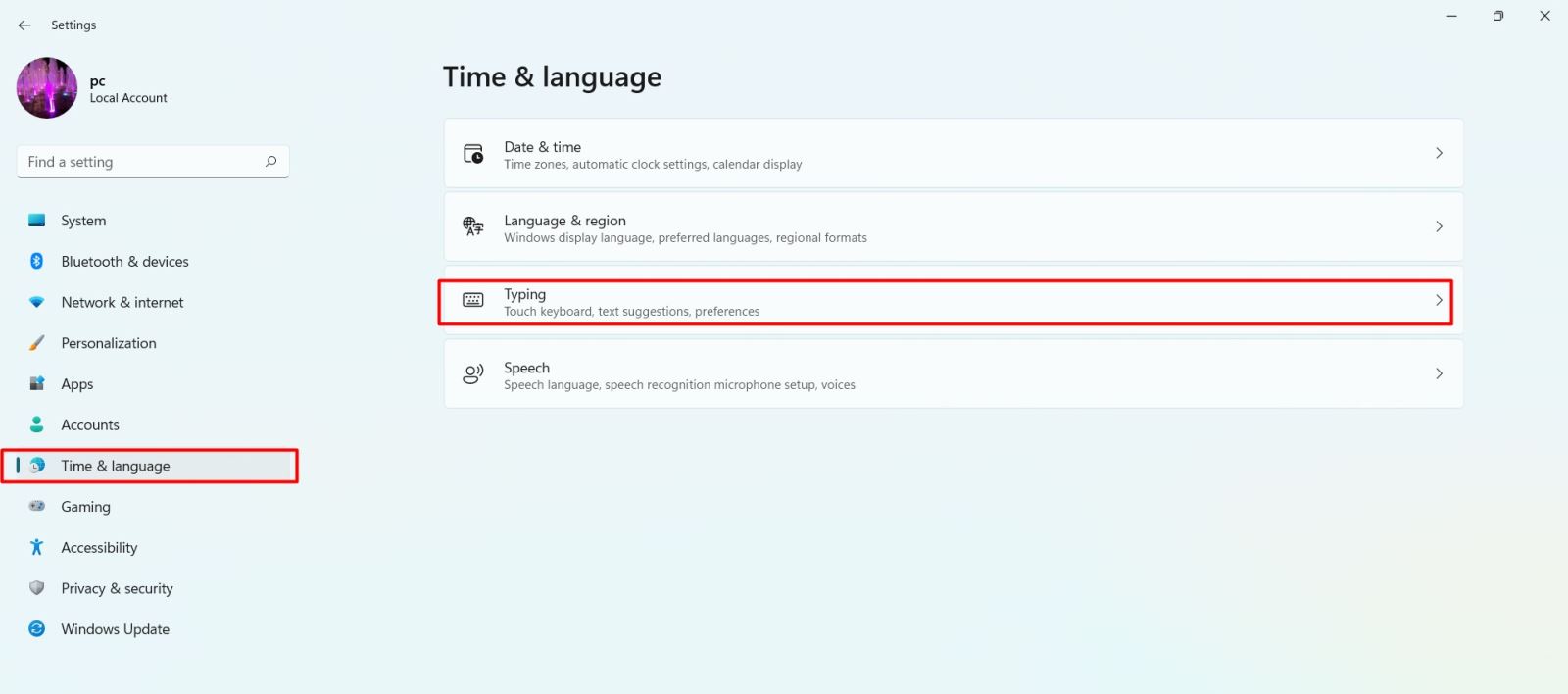Viewport: 1568px width, 694px height.
Task: Click the Personalization paintbrush icon
Action: 37,343
